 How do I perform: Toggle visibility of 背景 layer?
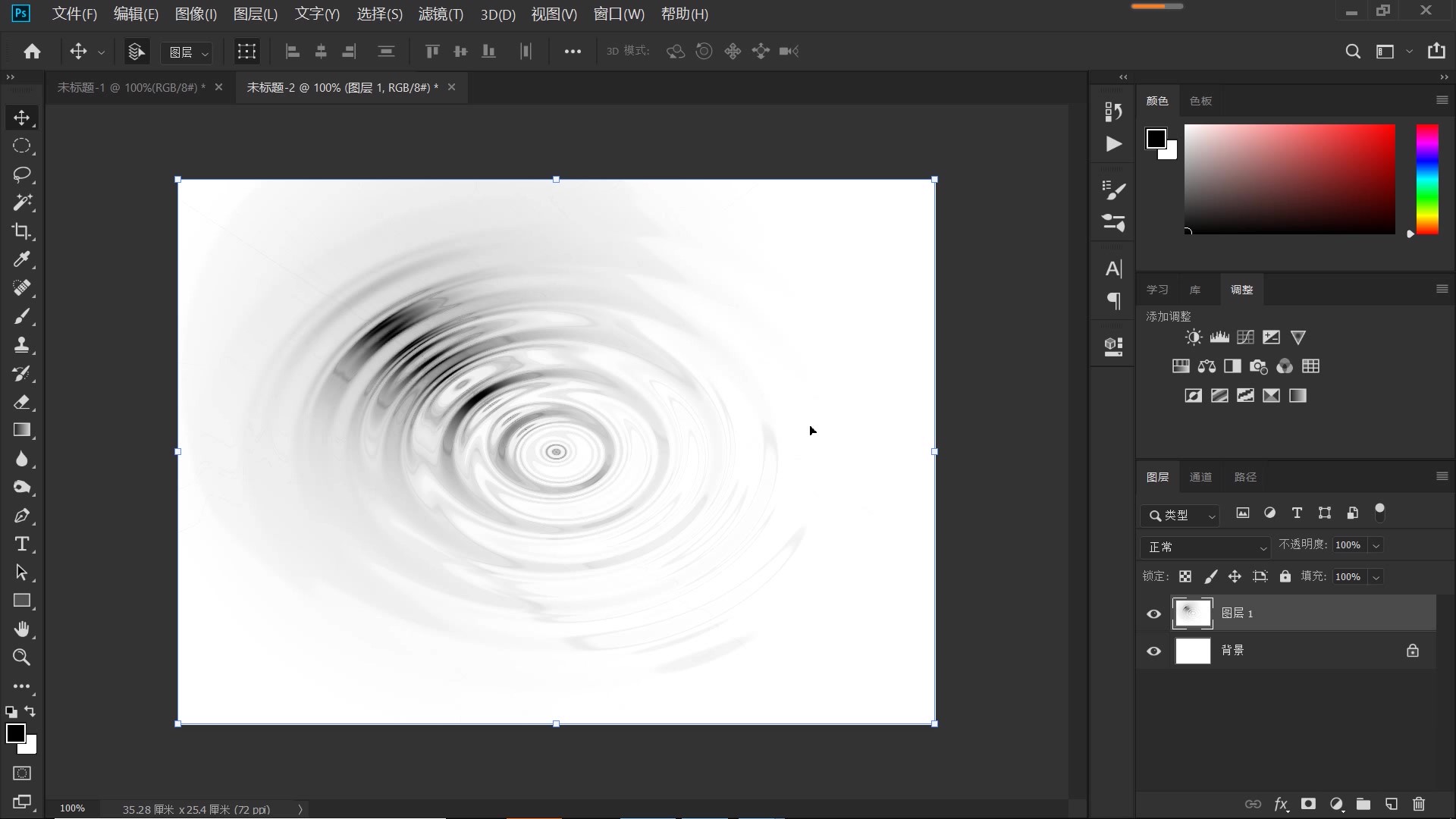tap(1153, 651)
